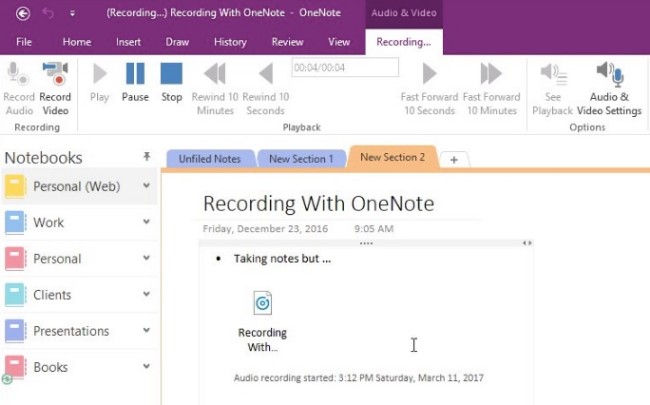Expand the Personal notebook chevron
Viewport: 650px width, 405px height.
point(146,257)
